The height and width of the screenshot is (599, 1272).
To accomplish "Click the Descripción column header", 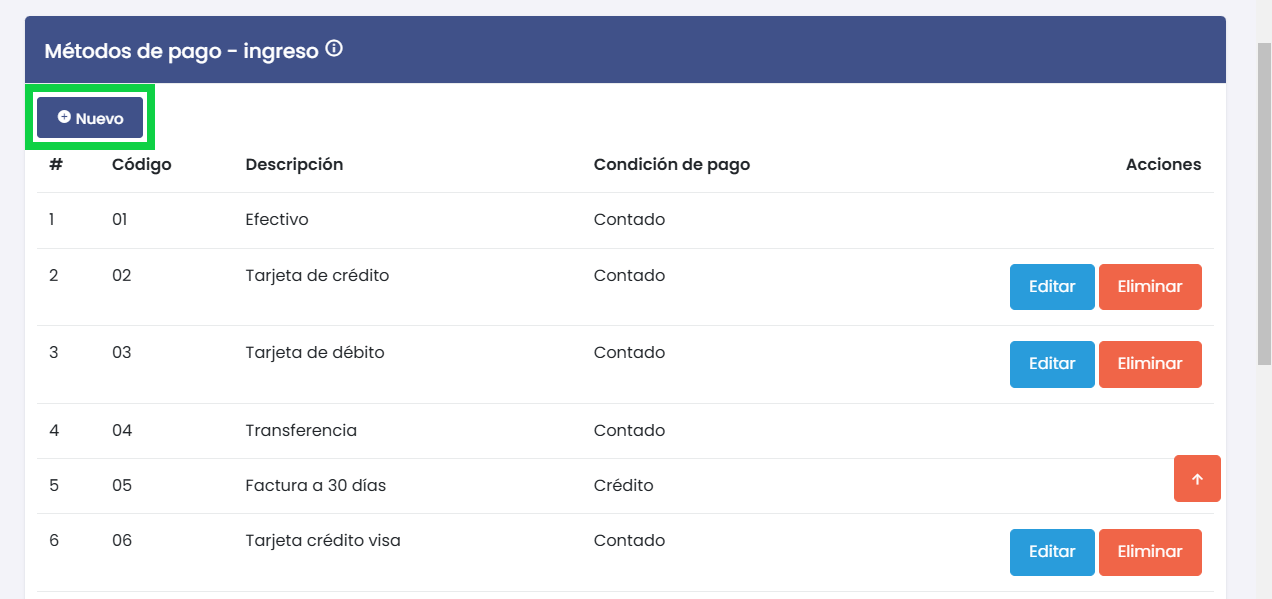I will (x=294, y=165).
